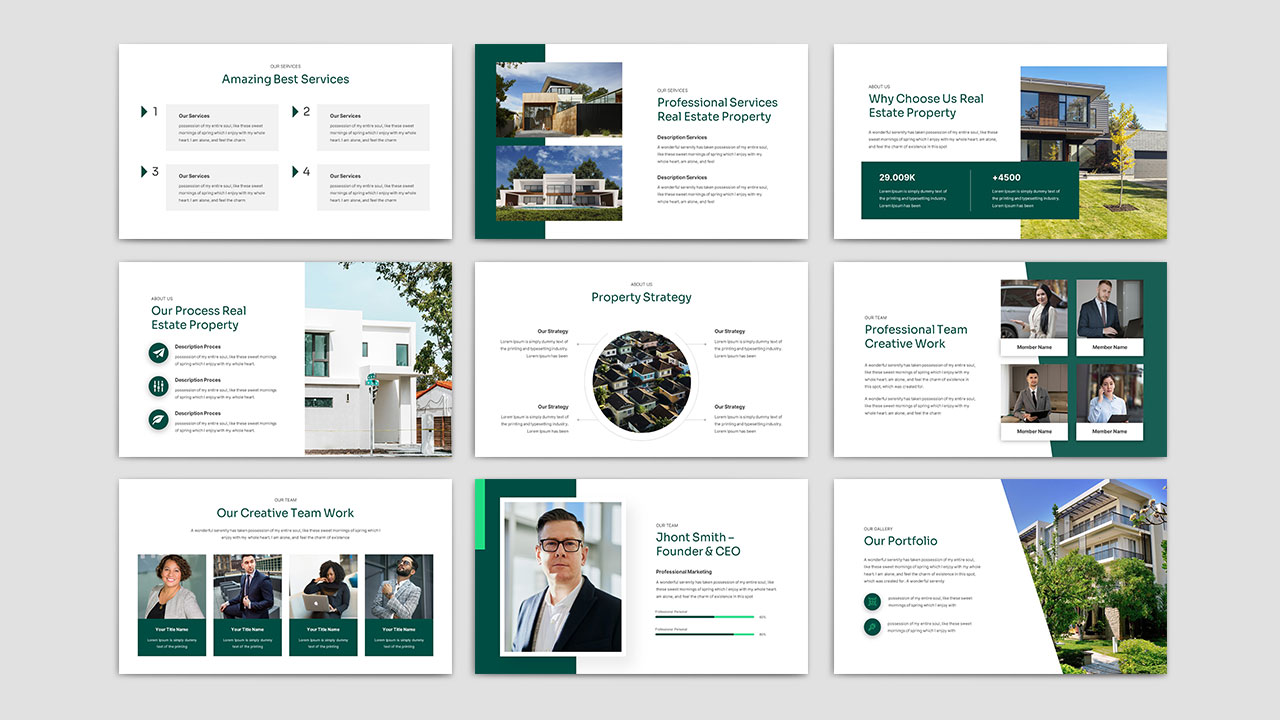Select the Jhont Smith – Founder & CEO title
This screenshot has width=1280, height=720.
698,544
